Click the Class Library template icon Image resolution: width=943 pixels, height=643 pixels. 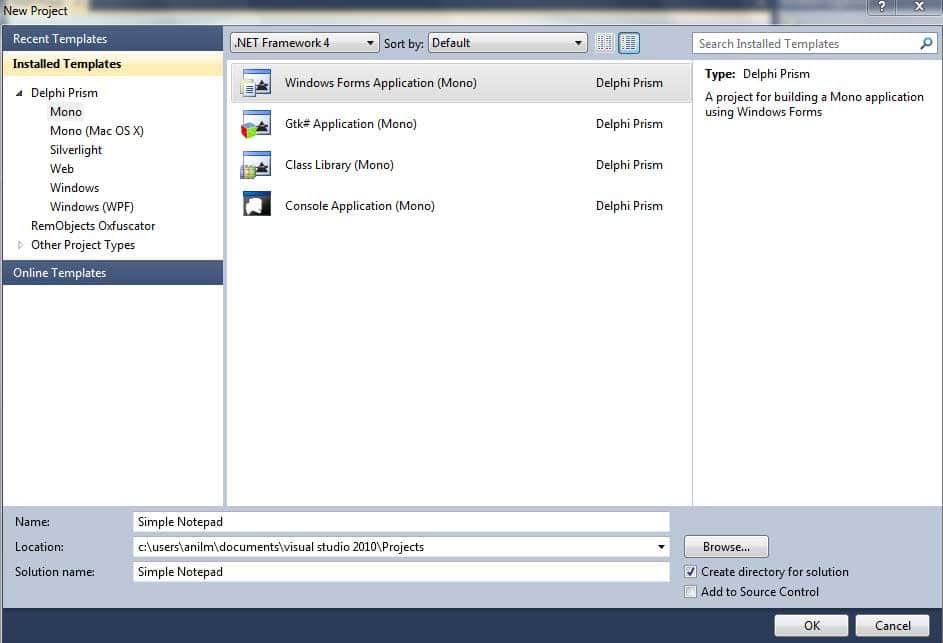(x=257, y=165)
